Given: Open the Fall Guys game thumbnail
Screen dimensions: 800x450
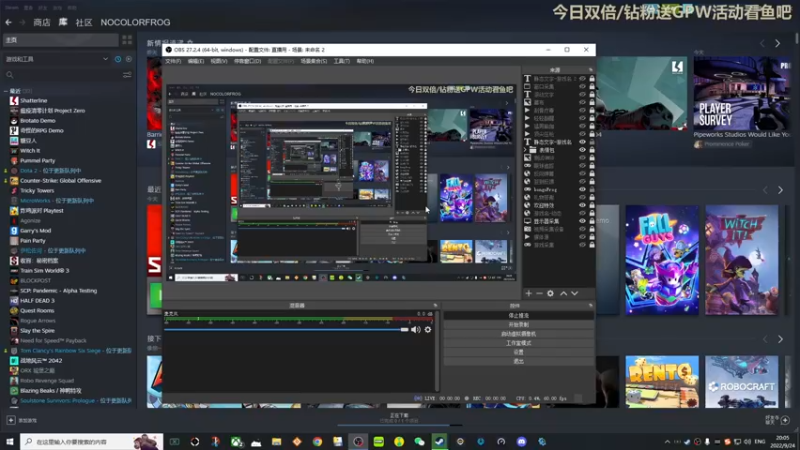Looking at the screenshot, I should pos(662,260).
